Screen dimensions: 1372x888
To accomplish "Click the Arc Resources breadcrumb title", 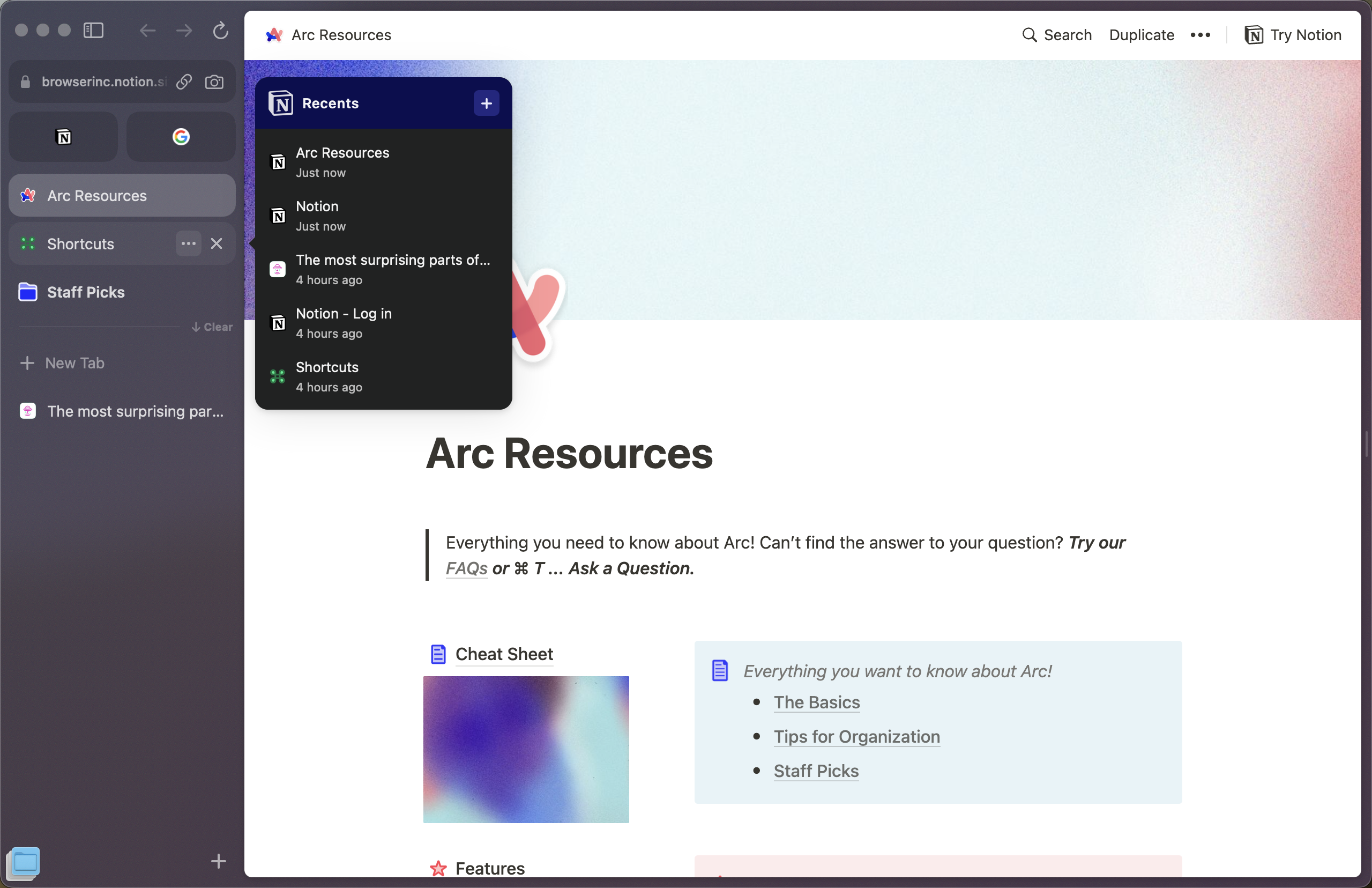I will [341, 35].
